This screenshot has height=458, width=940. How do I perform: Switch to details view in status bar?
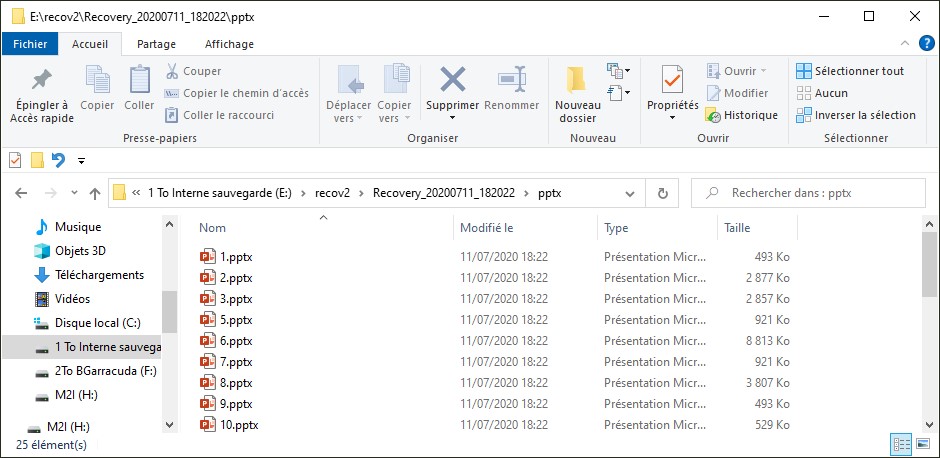[x=900, y=445]
